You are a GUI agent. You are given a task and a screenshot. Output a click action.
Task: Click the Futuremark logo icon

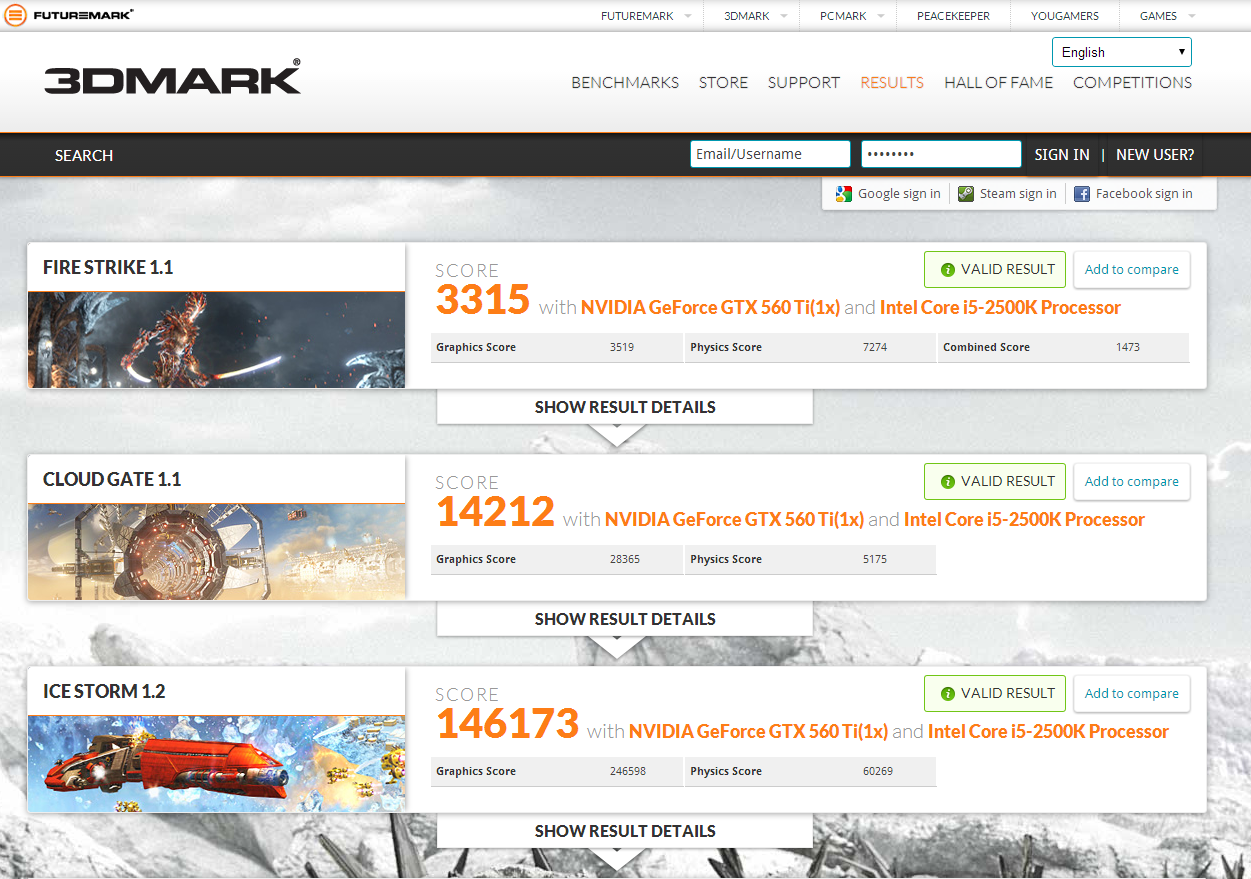(16, 15)
